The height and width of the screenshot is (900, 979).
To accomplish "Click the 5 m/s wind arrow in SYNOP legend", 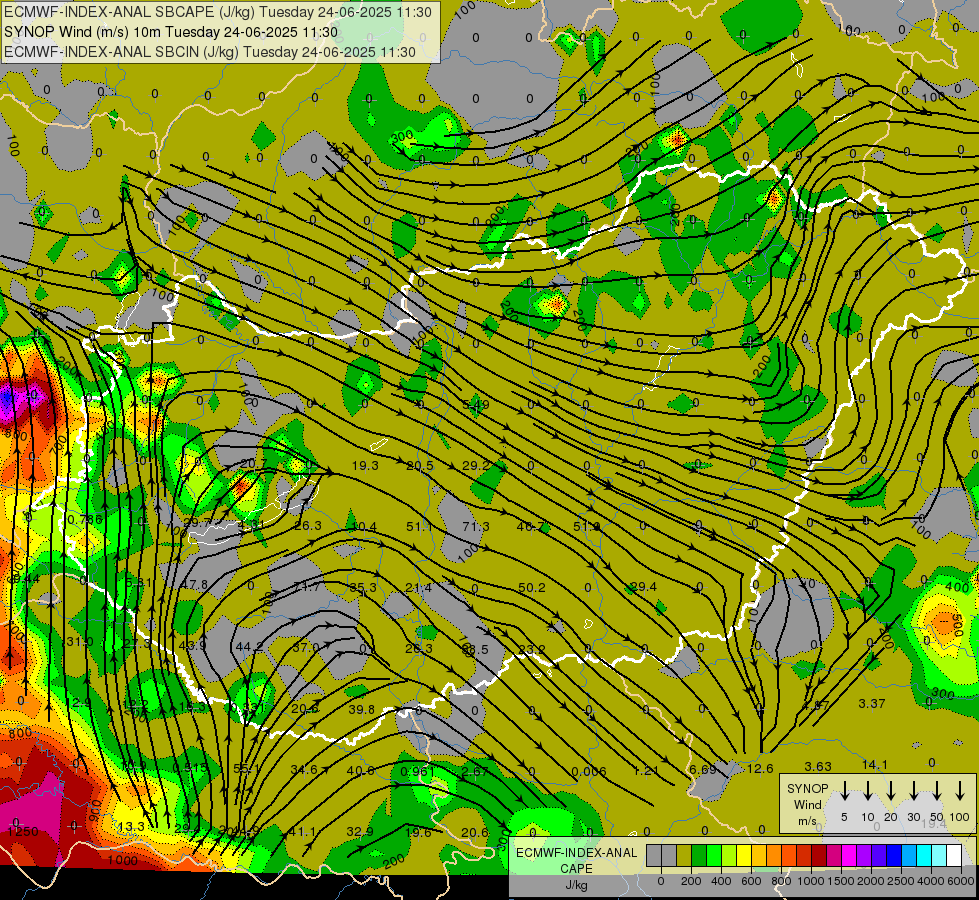I will (x=844, y=790).
